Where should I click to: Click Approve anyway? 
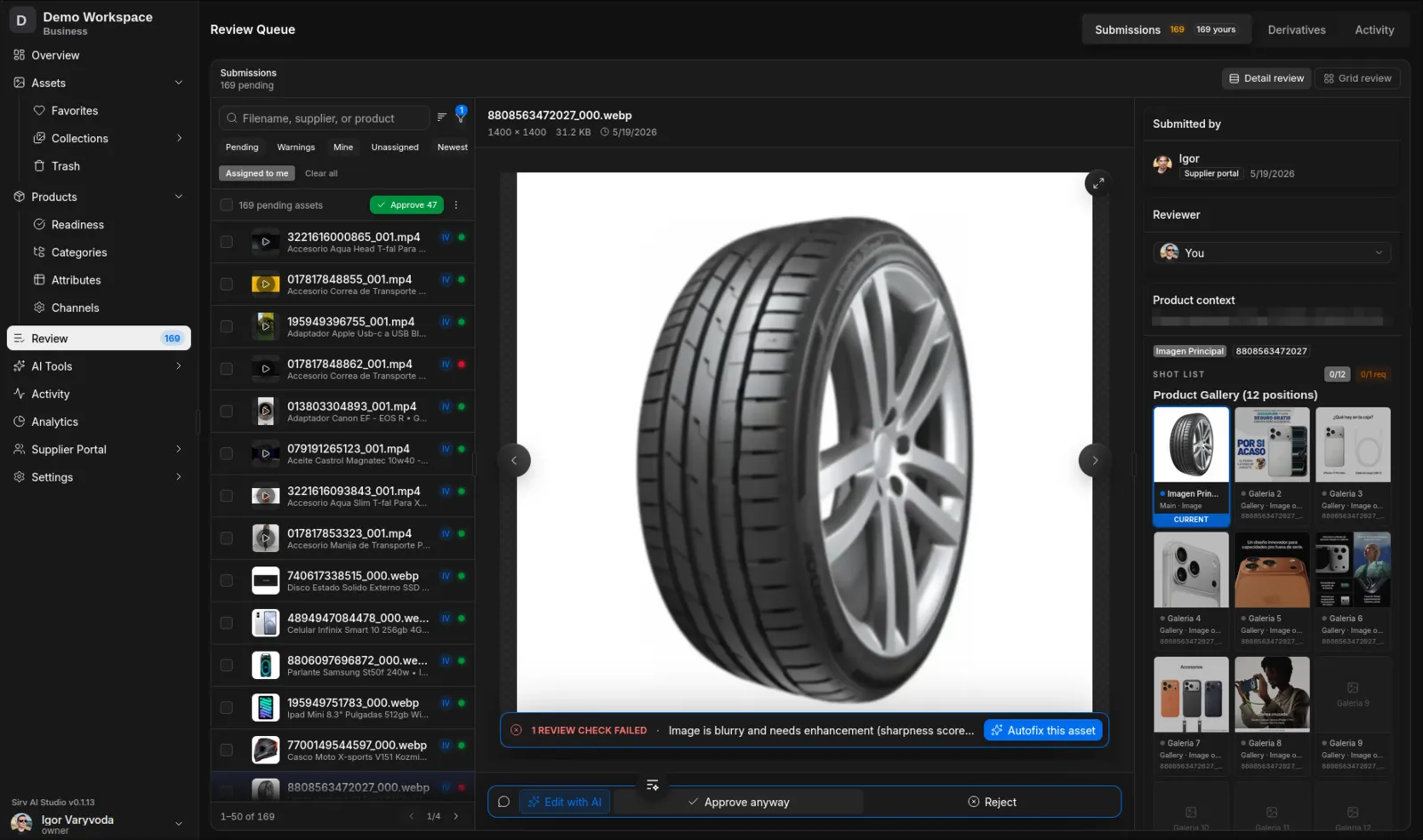tap(739, 802)
